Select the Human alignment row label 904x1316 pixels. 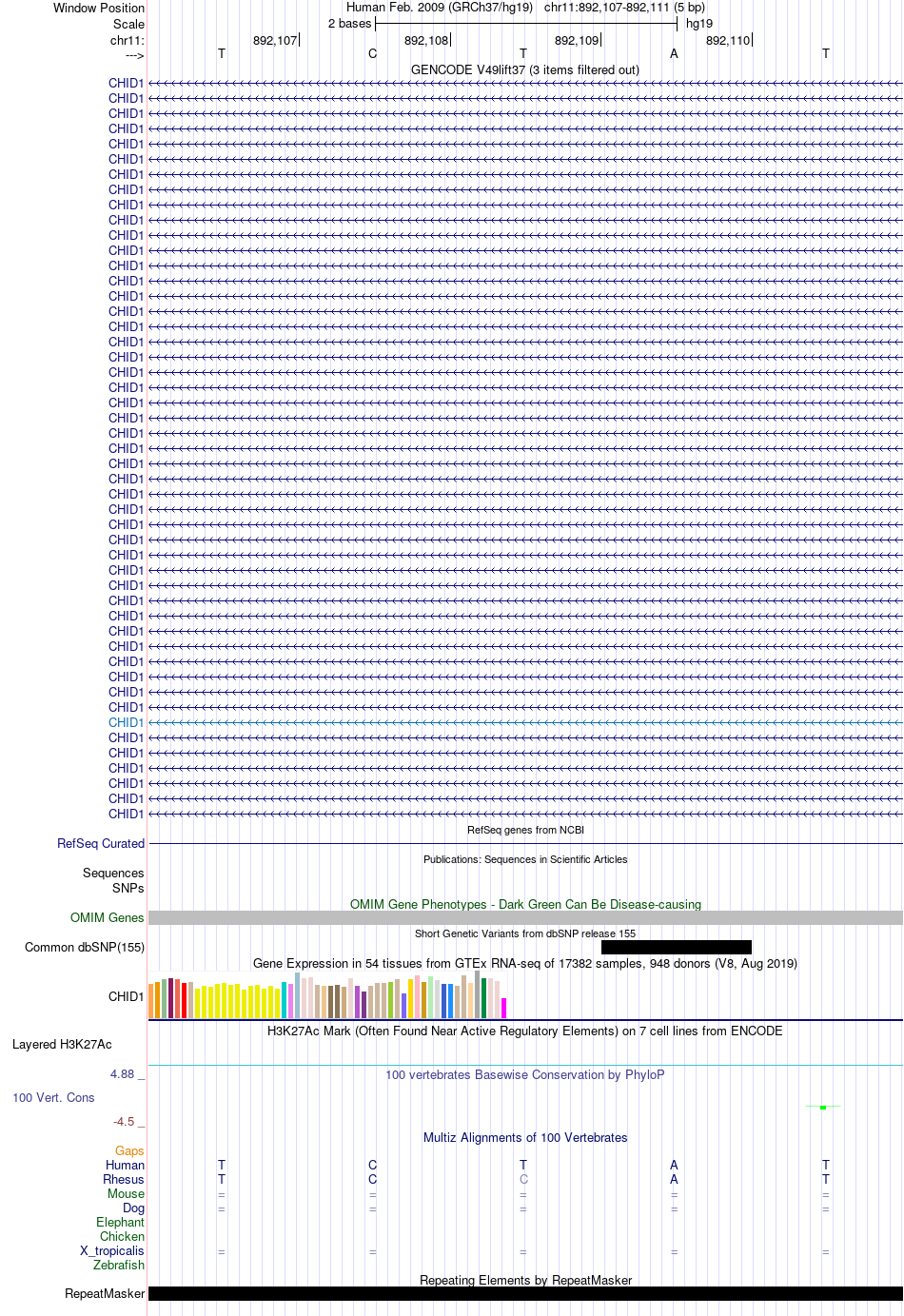125,1165
